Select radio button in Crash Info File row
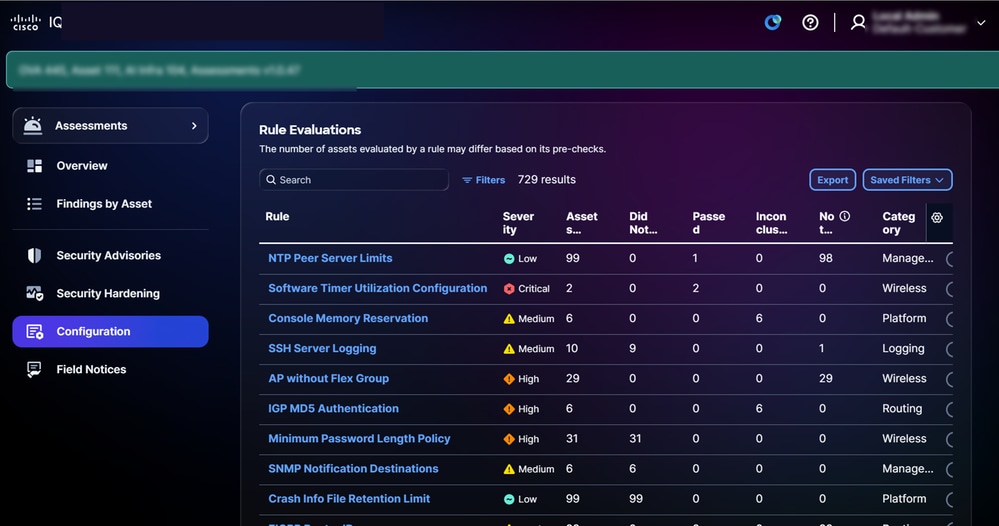999x526 pixels. tap(949, 499)
